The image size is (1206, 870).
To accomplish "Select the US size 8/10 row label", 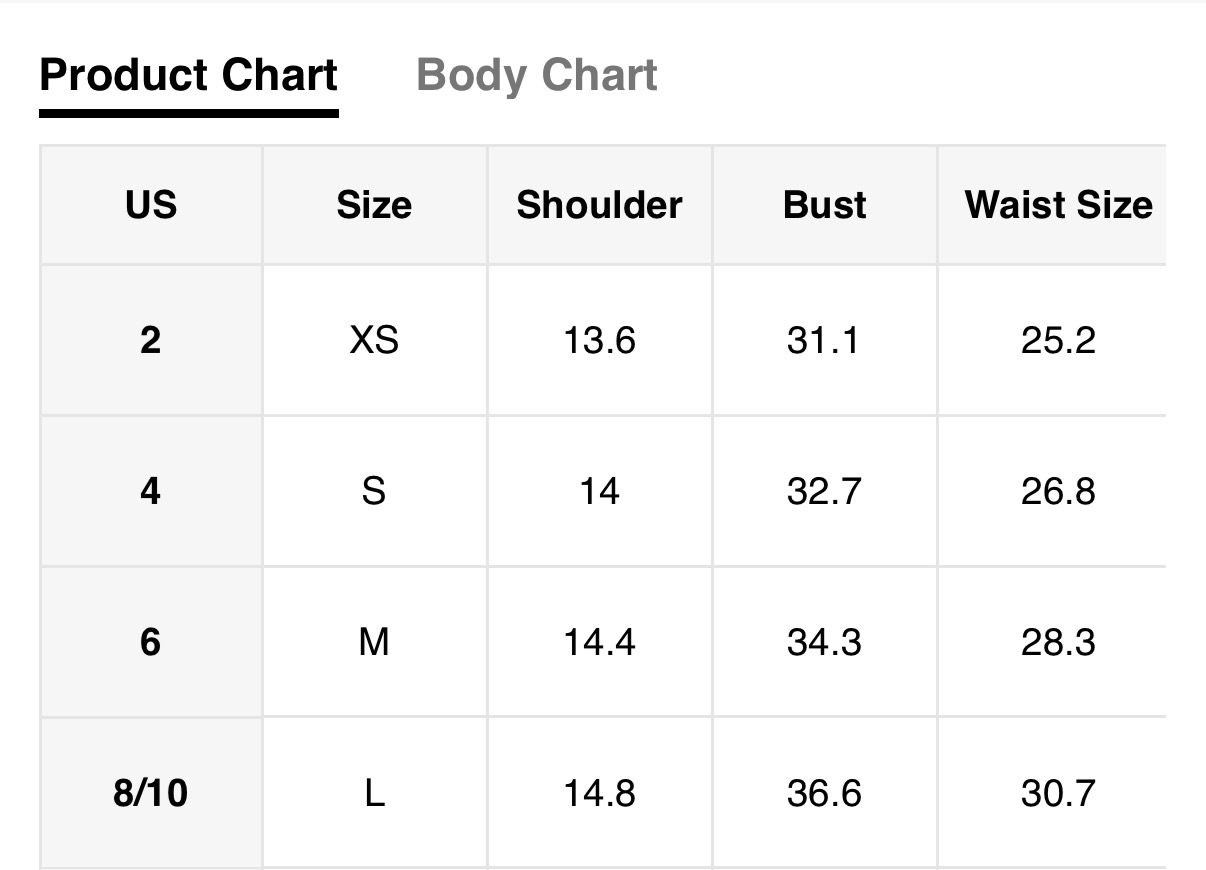I will pyautogui.click(x=151, y=793).
